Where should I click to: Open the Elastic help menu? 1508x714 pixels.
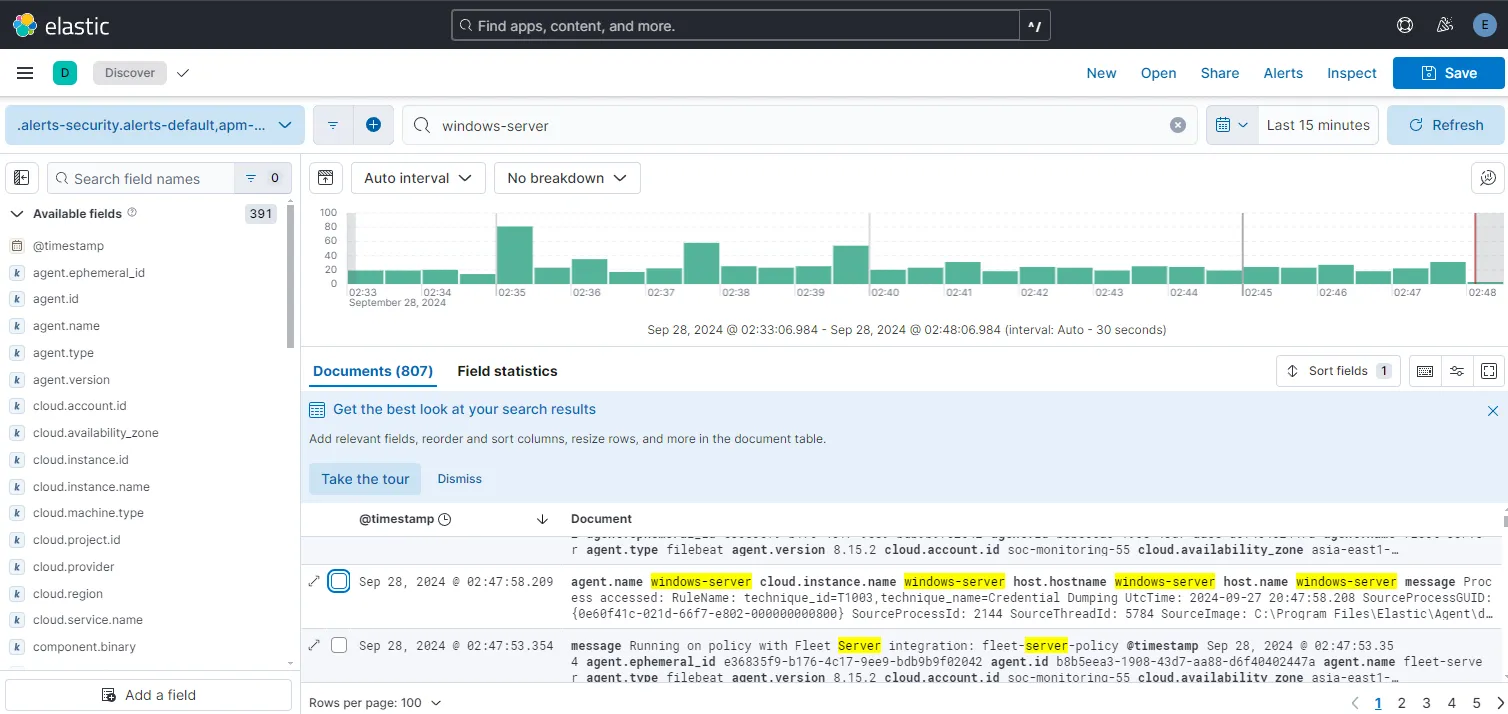tap(1404, 24)
